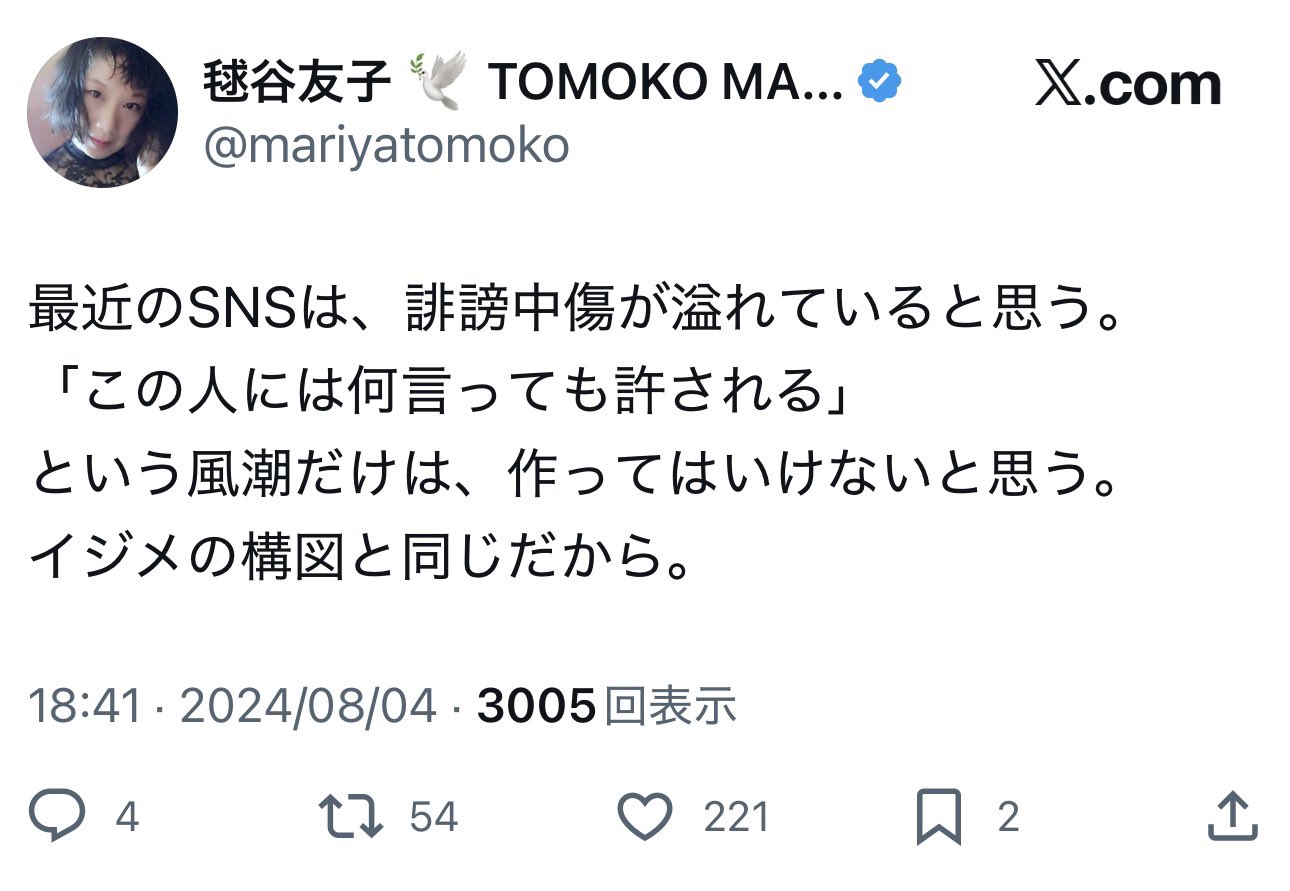1290x891 pixels.
Task: Click the bookmark count number 2
Action: pos(1008,818)
